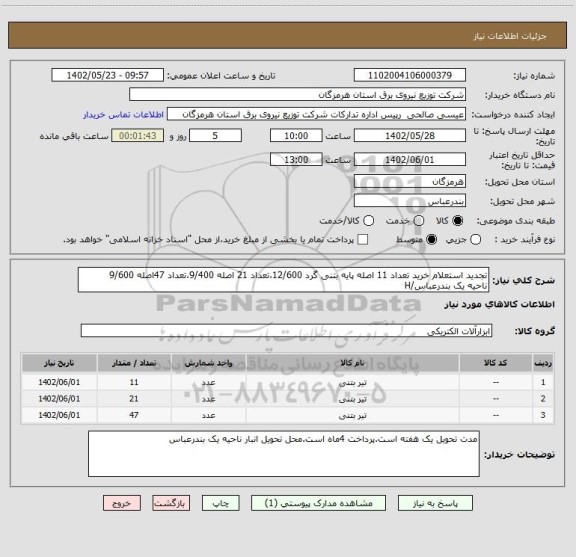576x557 pixels.
Task: Click the ایجاد کننده درخواست field
Action: (x=316, y=115)
